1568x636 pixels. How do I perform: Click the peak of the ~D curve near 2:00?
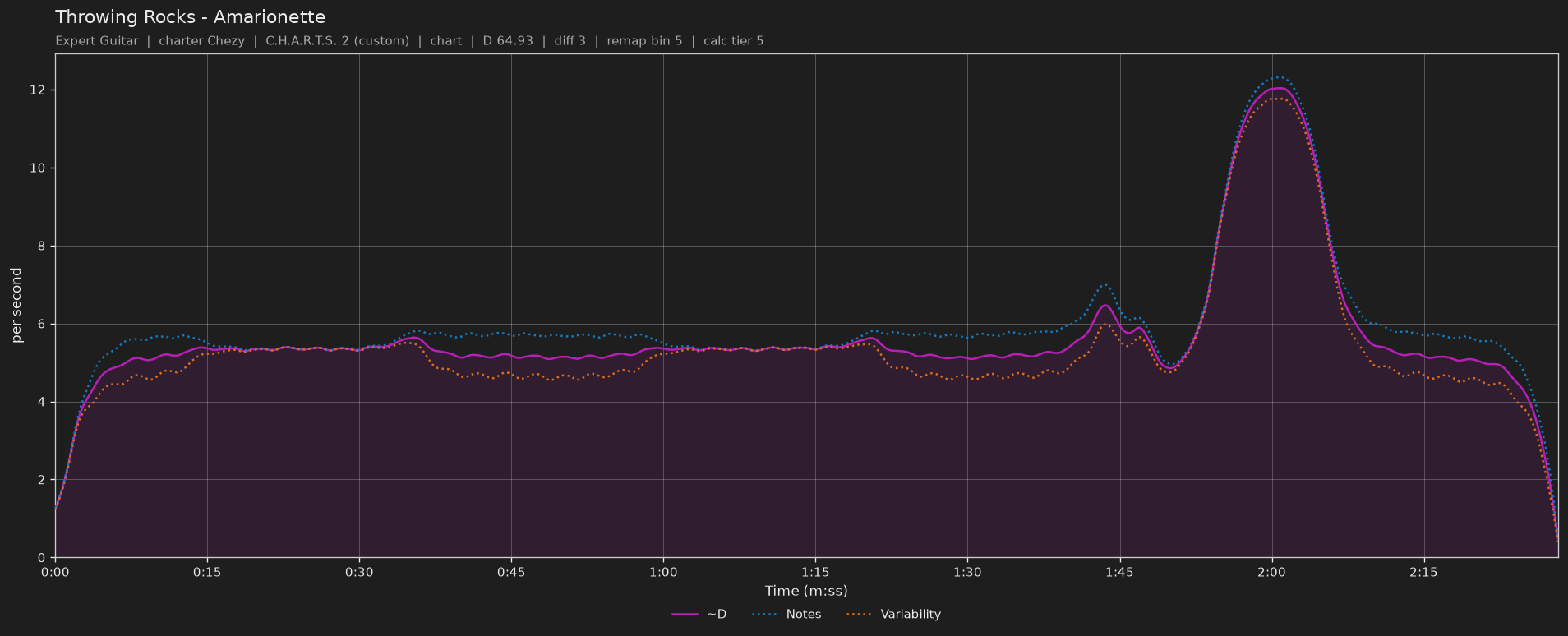click(1278, 88)
